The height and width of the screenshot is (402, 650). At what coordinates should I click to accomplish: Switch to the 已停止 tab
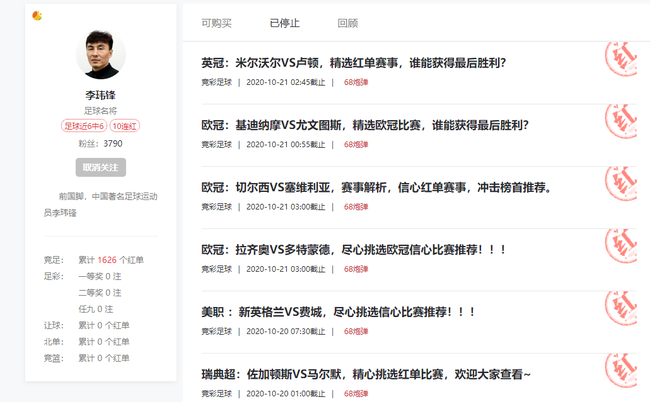tap(284, 23)
